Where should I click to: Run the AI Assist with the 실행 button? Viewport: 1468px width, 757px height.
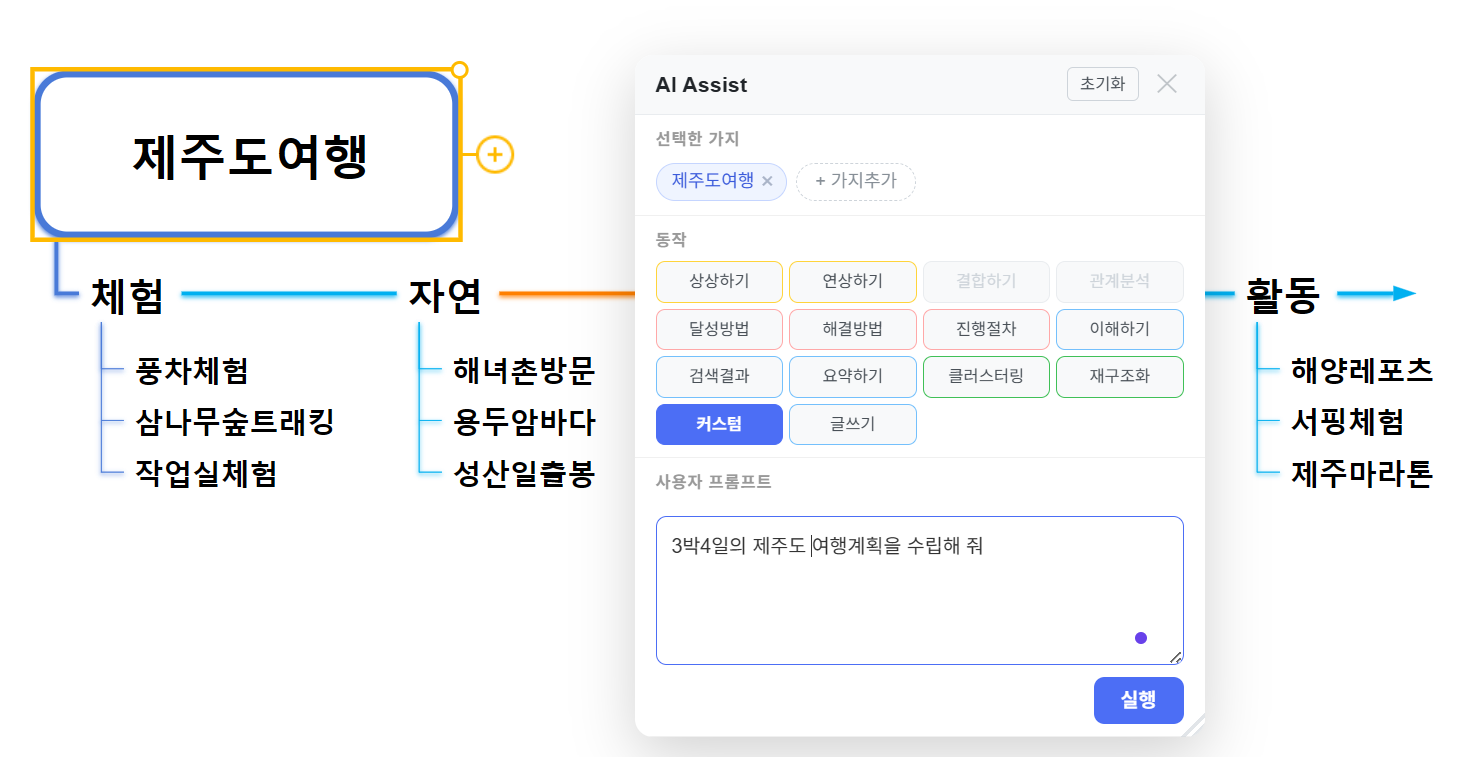(x=1138, y=700)
